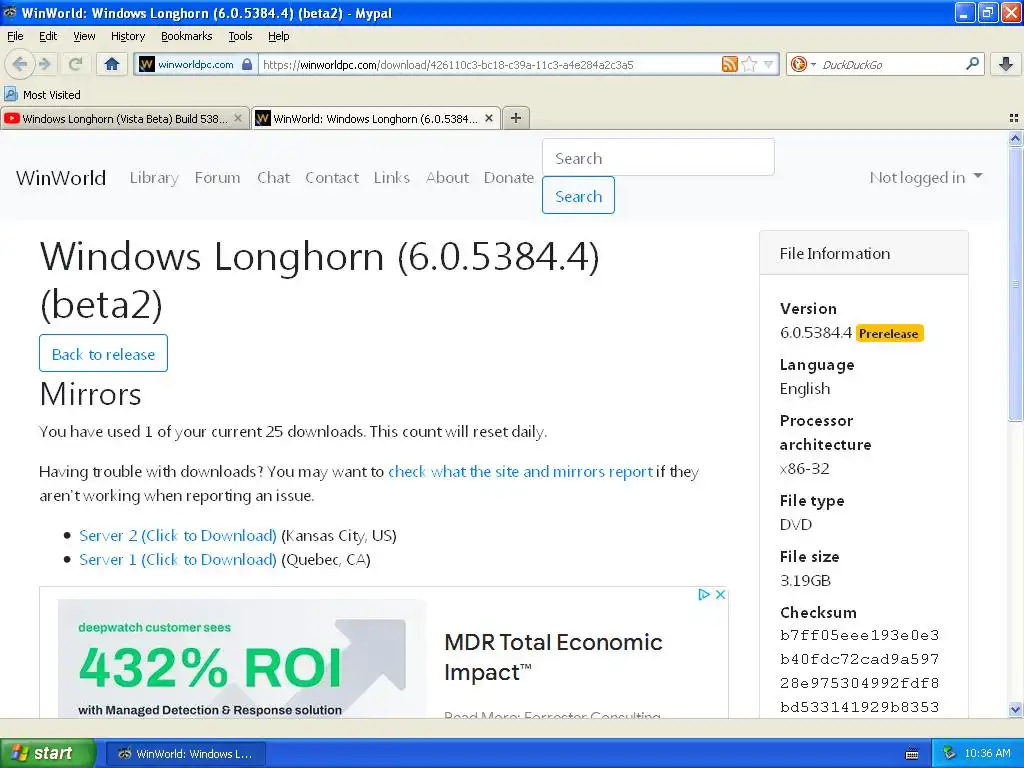Click the WinWorld site logo link
Image resolution: width=1024 pixels, height=768 pixels.
(x=61, y=178)
